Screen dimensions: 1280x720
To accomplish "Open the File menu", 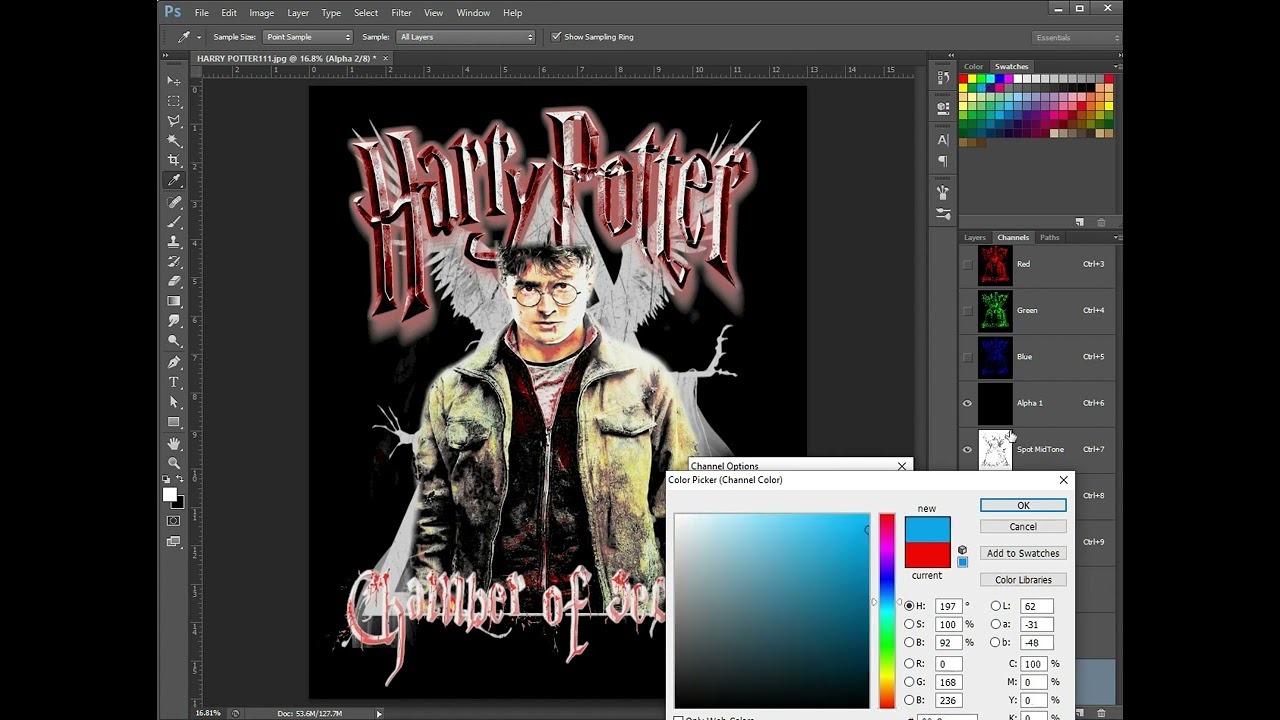I will tap(201, 13).
